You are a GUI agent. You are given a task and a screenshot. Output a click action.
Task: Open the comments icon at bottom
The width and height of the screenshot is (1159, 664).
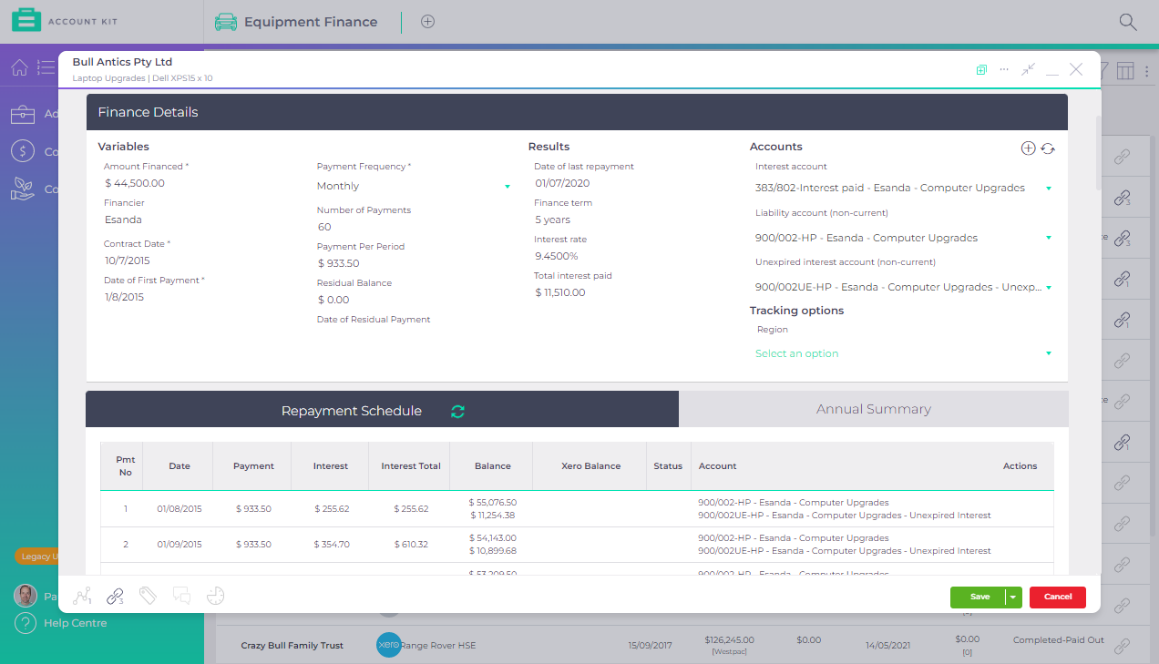[182, 596]
